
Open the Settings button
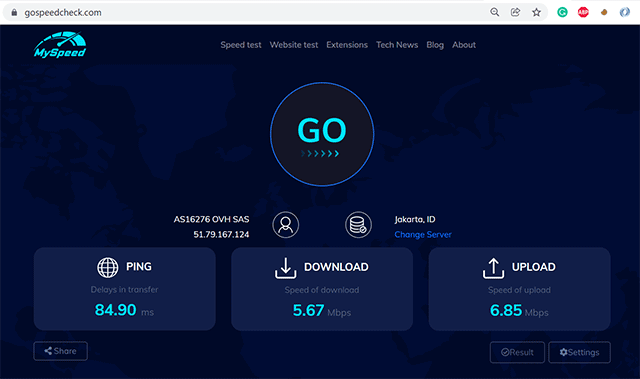coord(580,352)
